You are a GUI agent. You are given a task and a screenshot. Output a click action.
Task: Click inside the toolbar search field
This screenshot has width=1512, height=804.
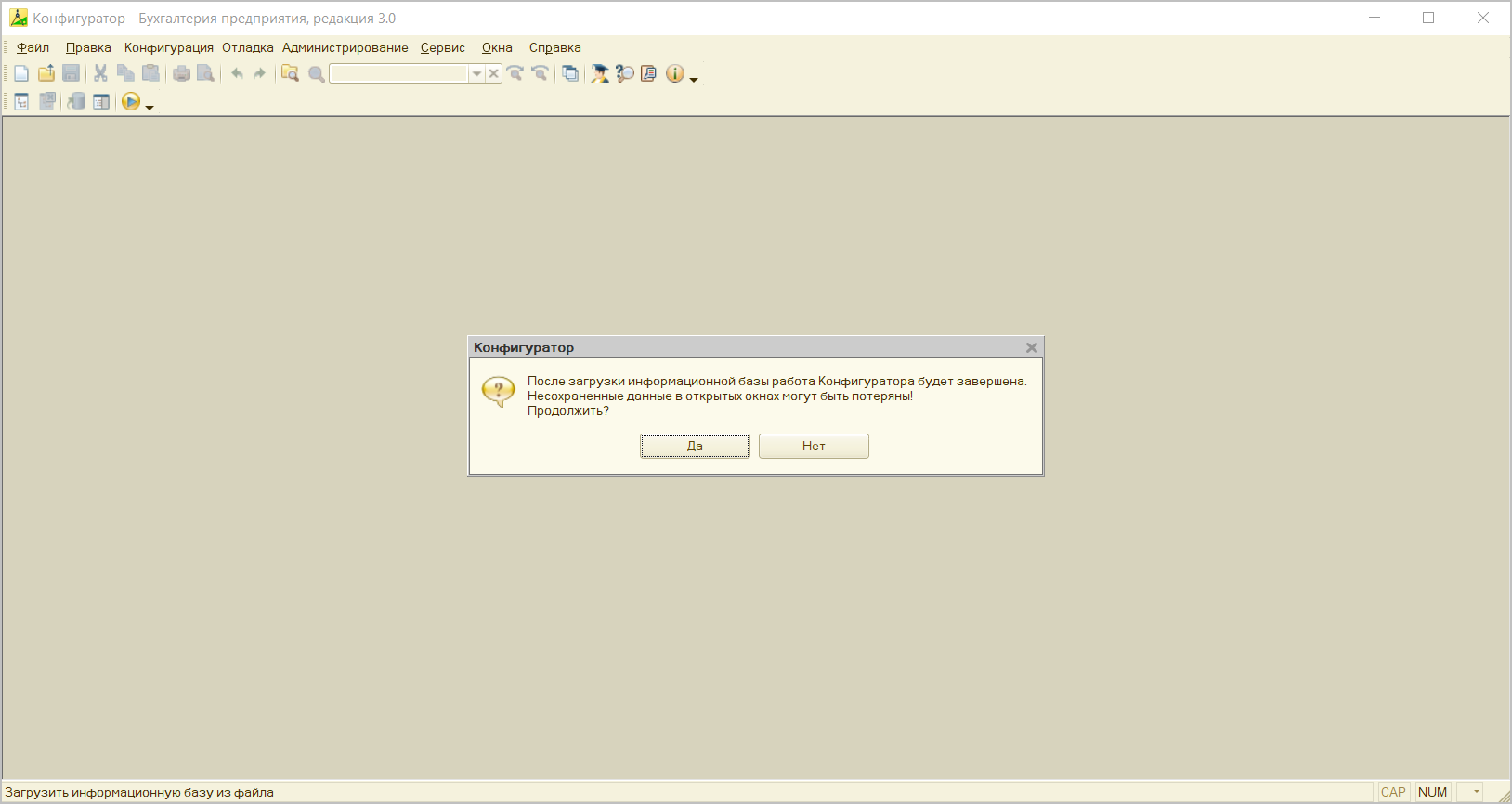pos(399,74)
